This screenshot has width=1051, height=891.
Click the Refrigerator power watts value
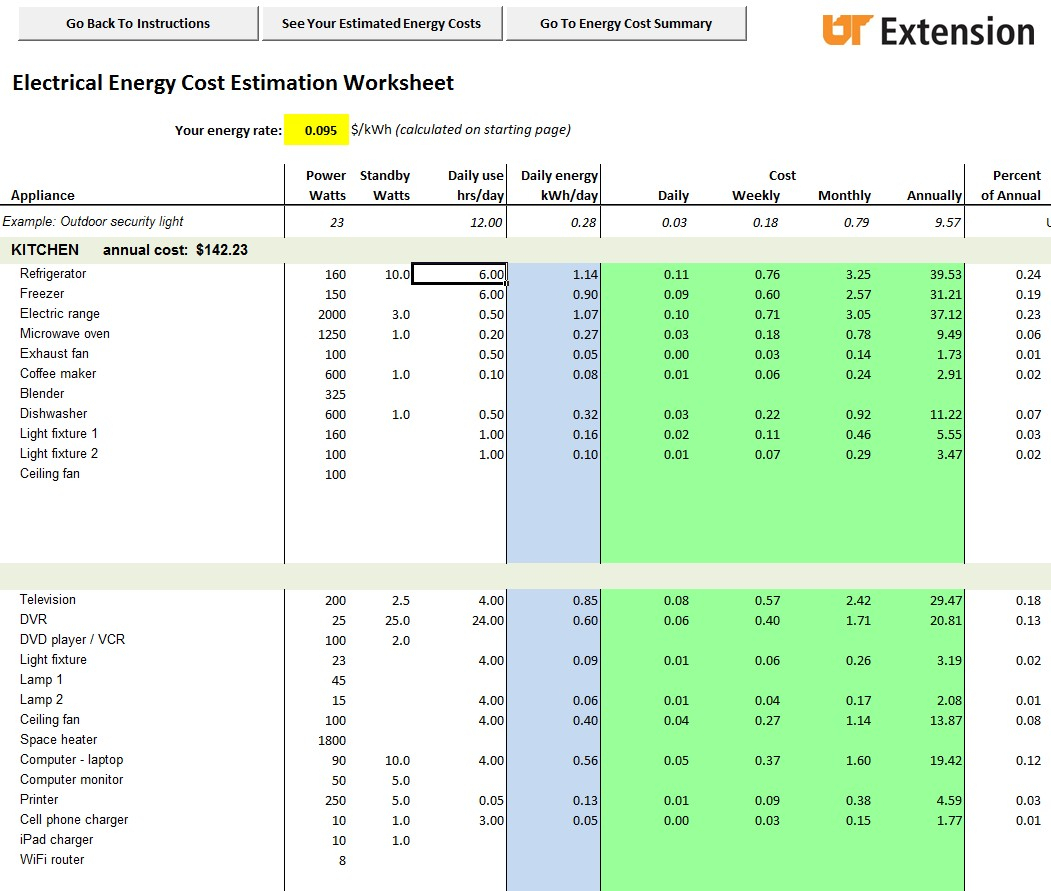click(334, 274)
